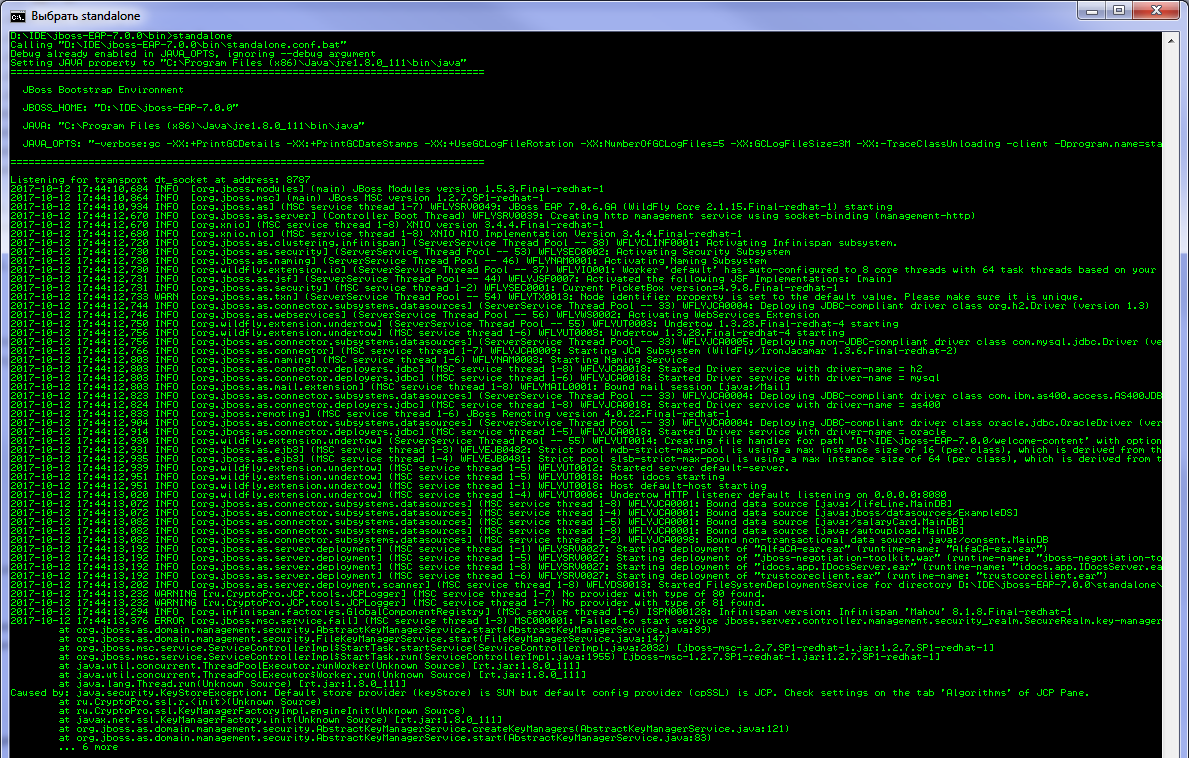Click the 'Выбрать standalone' window title

[86, 16]
